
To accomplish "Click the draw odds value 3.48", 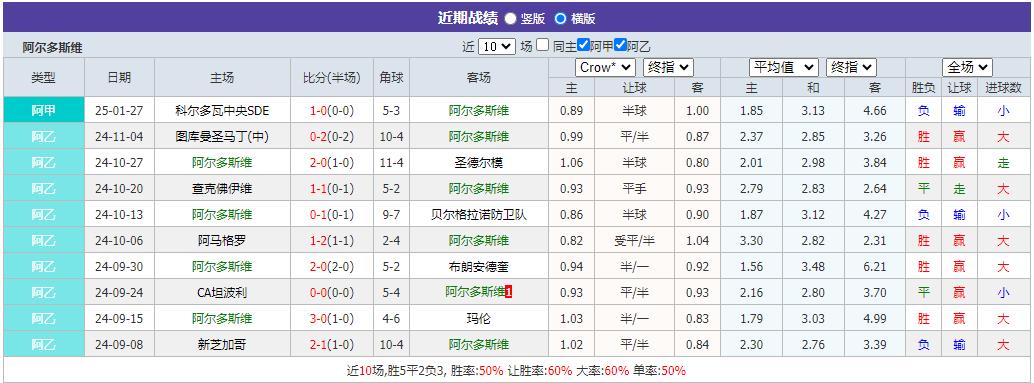I will click(813, 267).
